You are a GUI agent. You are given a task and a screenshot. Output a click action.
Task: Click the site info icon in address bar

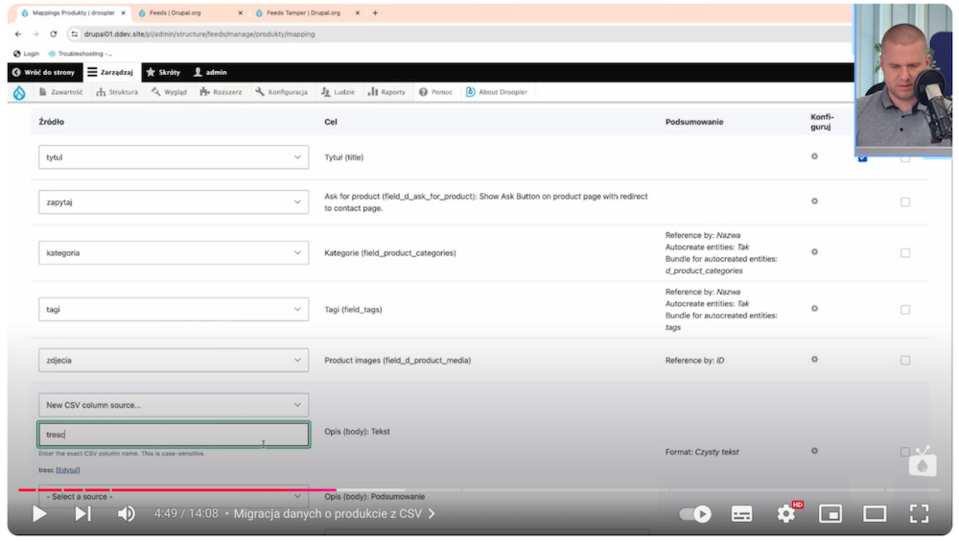tap(74, 34)
